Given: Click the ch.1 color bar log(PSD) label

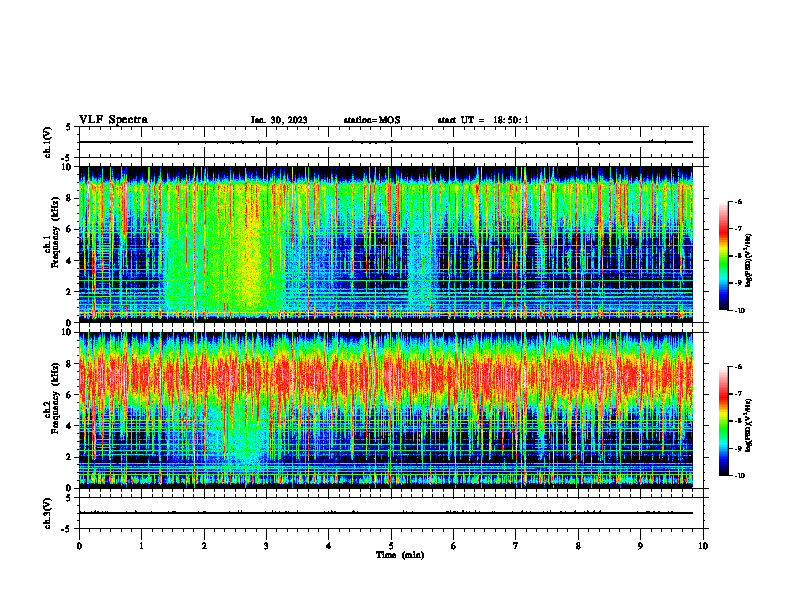Looking at the screenshot, I should (x=749, y=261).
